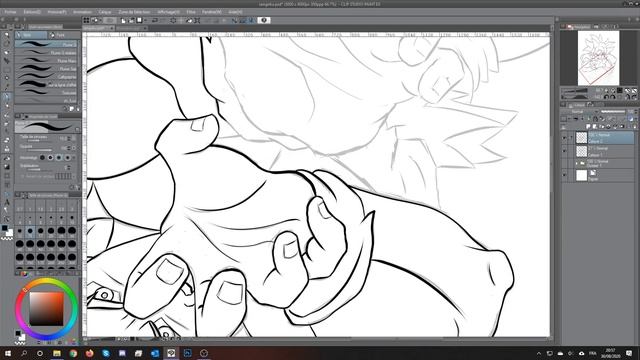This screenshot has height=360, width=640.
Task: Click the navigator Zoom in icon
Action: tap(613, 90)
